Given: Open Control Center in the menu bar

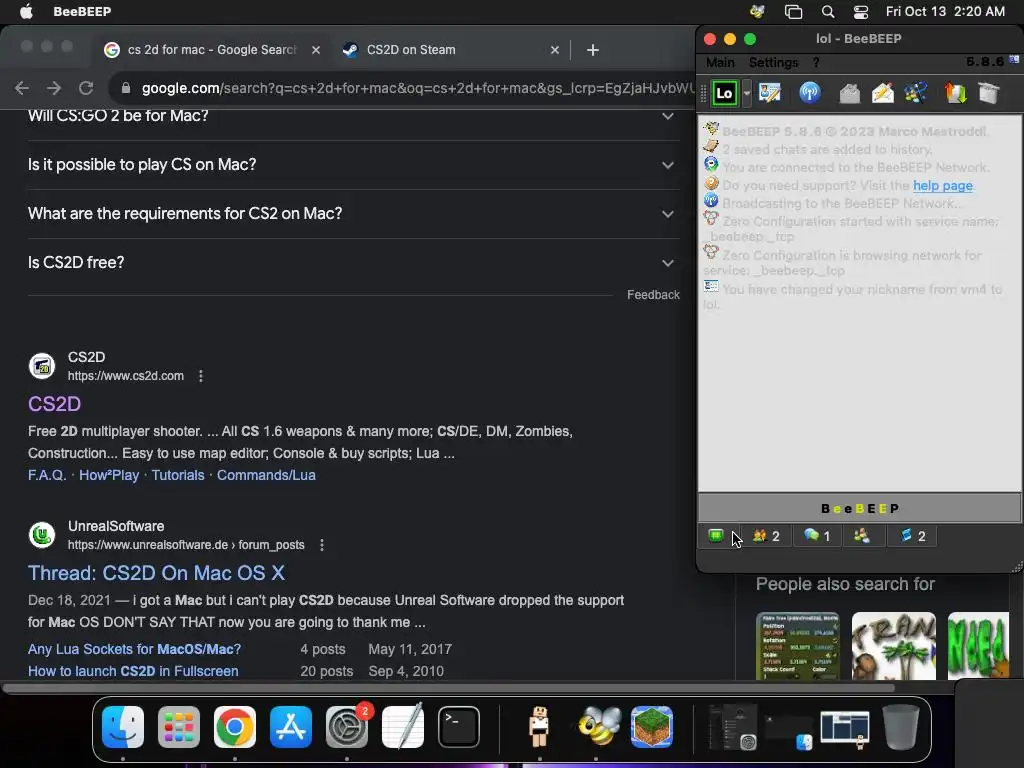Looking at the screenshot, I should point(861,12).
